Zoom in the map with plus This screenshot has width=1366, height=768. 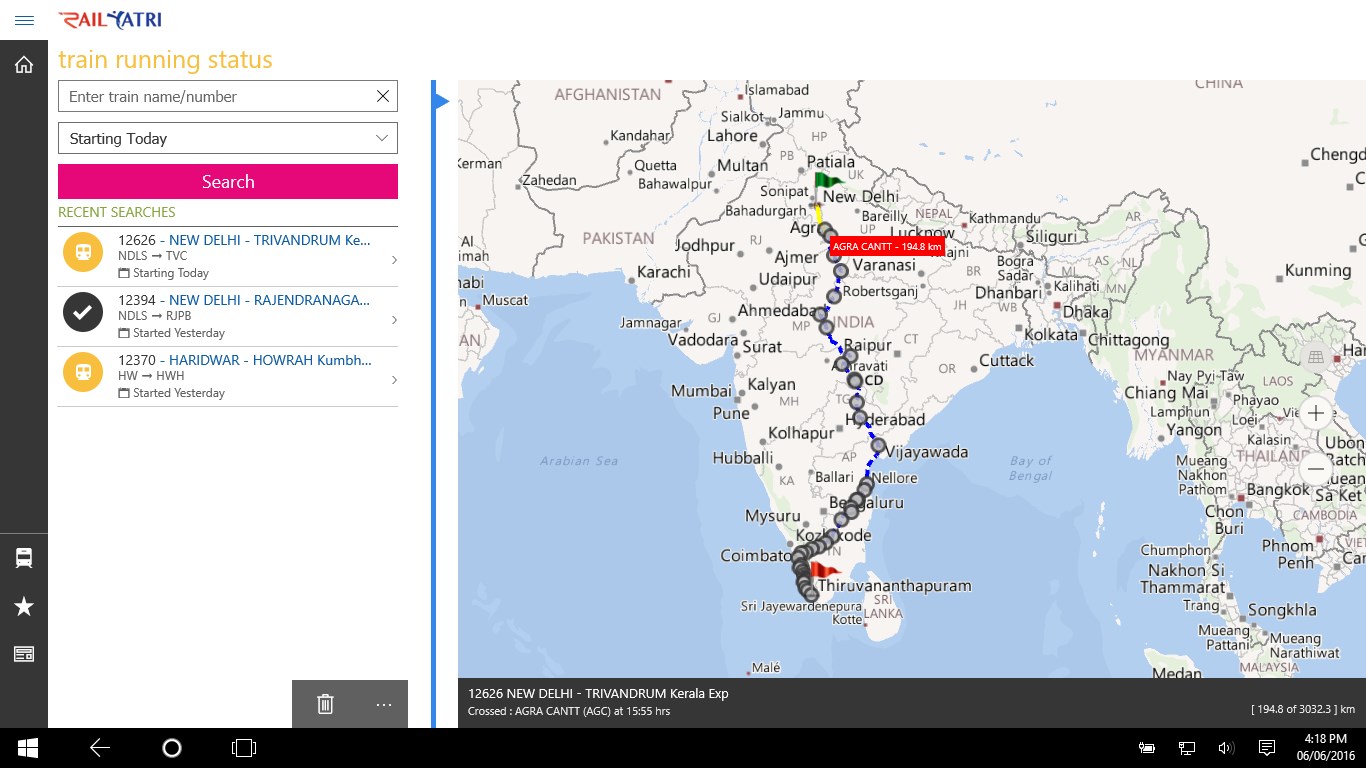tap(1316, 413)
